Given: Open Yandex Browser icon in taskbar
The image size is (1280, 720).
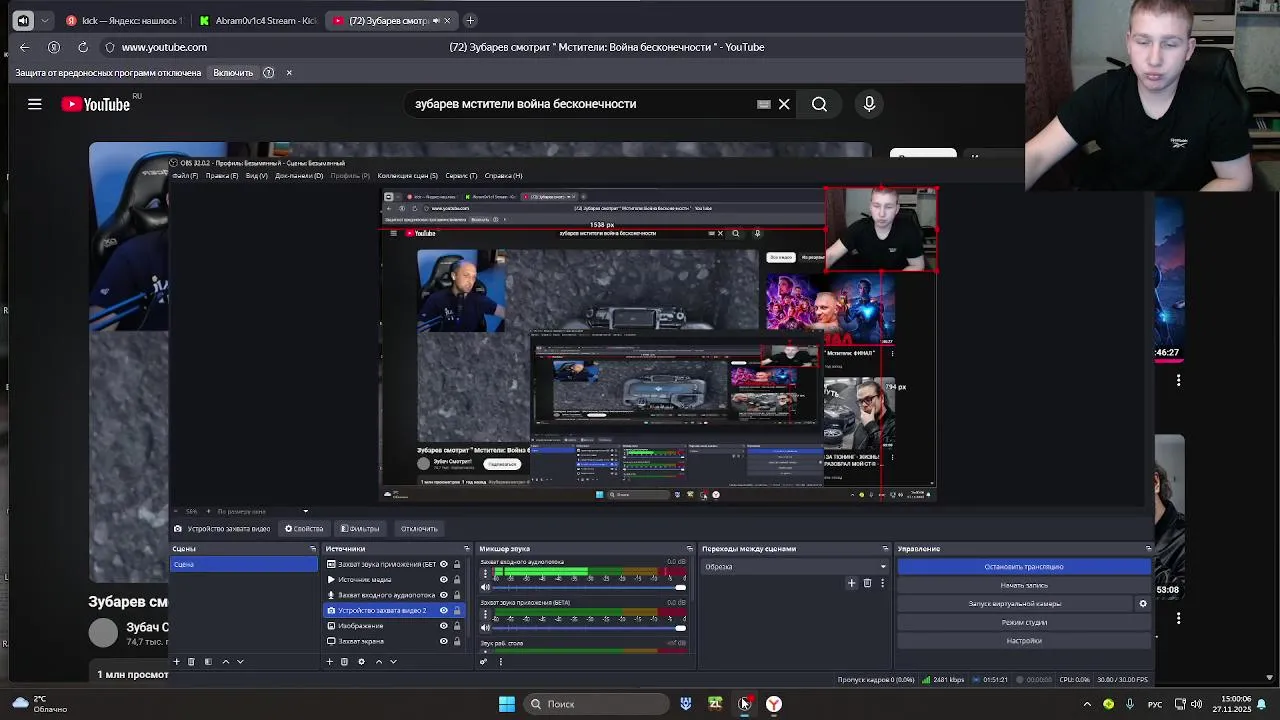Looking at the screenshot, I should tap(774, 704).
